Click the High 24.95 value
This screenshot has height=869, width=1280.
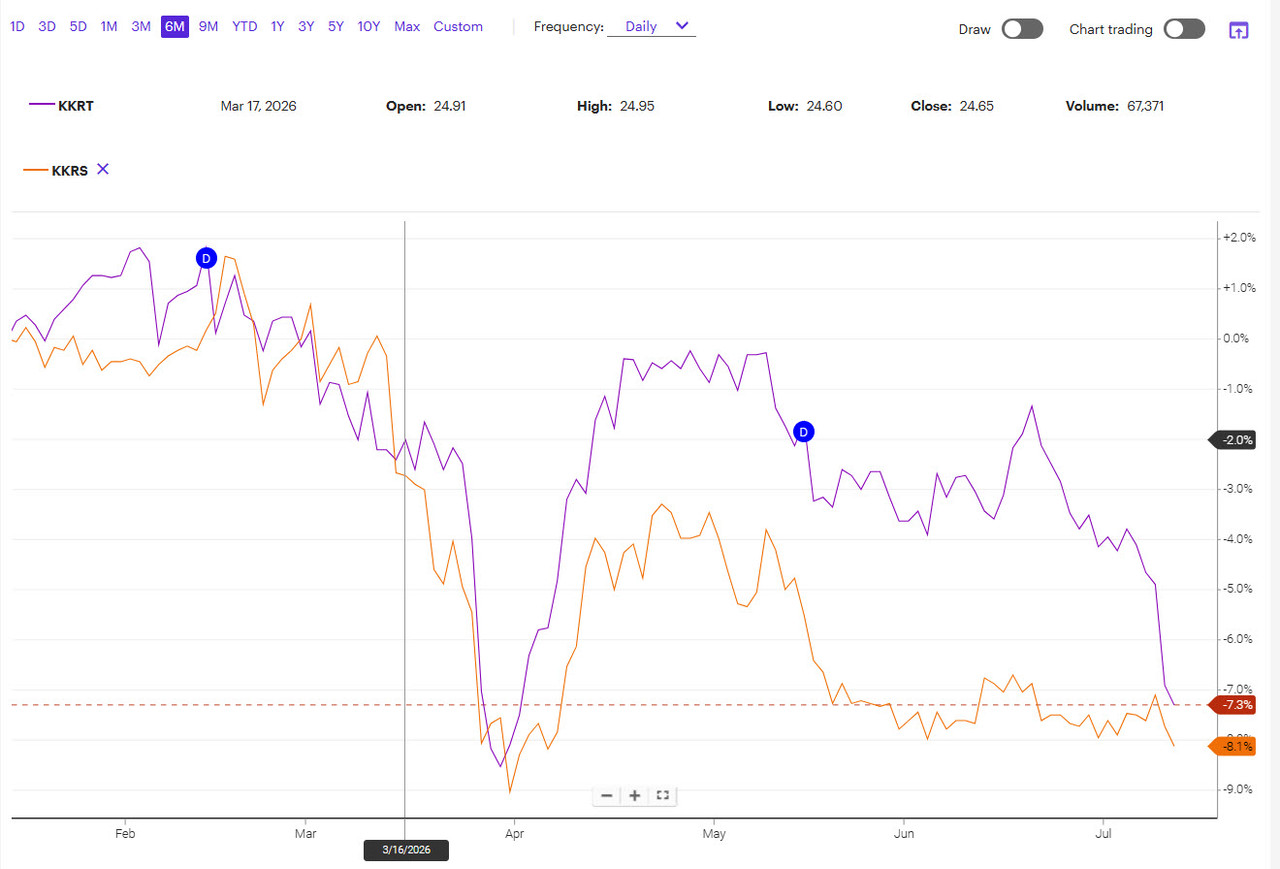(x=637, y=106)
